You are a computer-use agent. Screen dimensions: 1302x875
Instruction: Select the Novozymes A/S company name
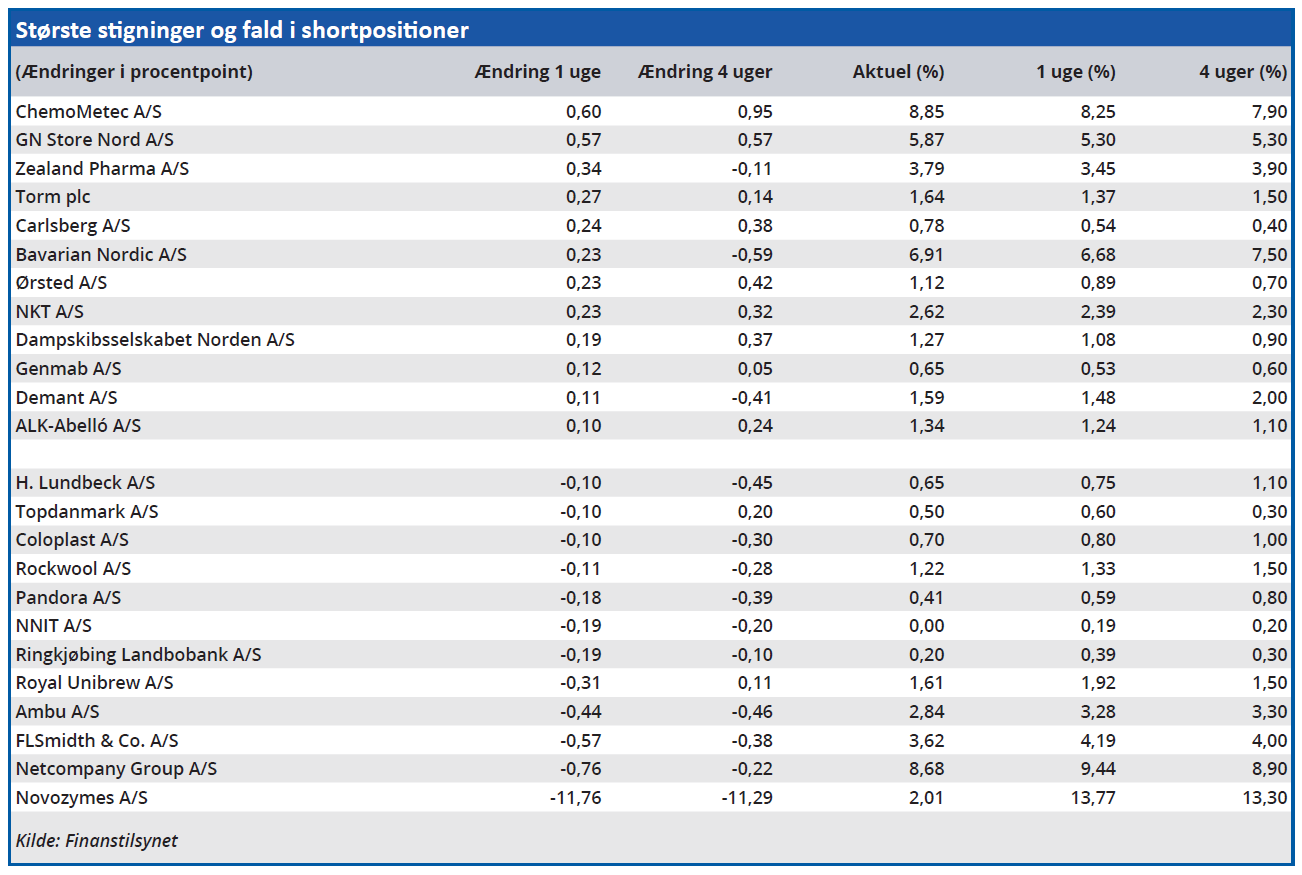pos(81,798)
